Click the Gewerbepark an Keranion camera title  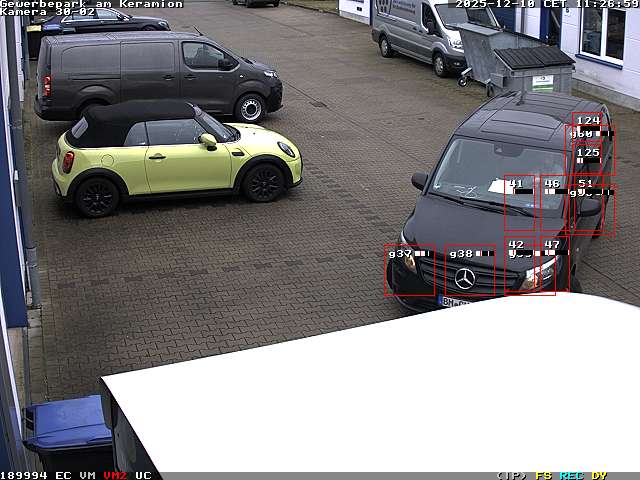pyautogui.click(x=91, y=4)
